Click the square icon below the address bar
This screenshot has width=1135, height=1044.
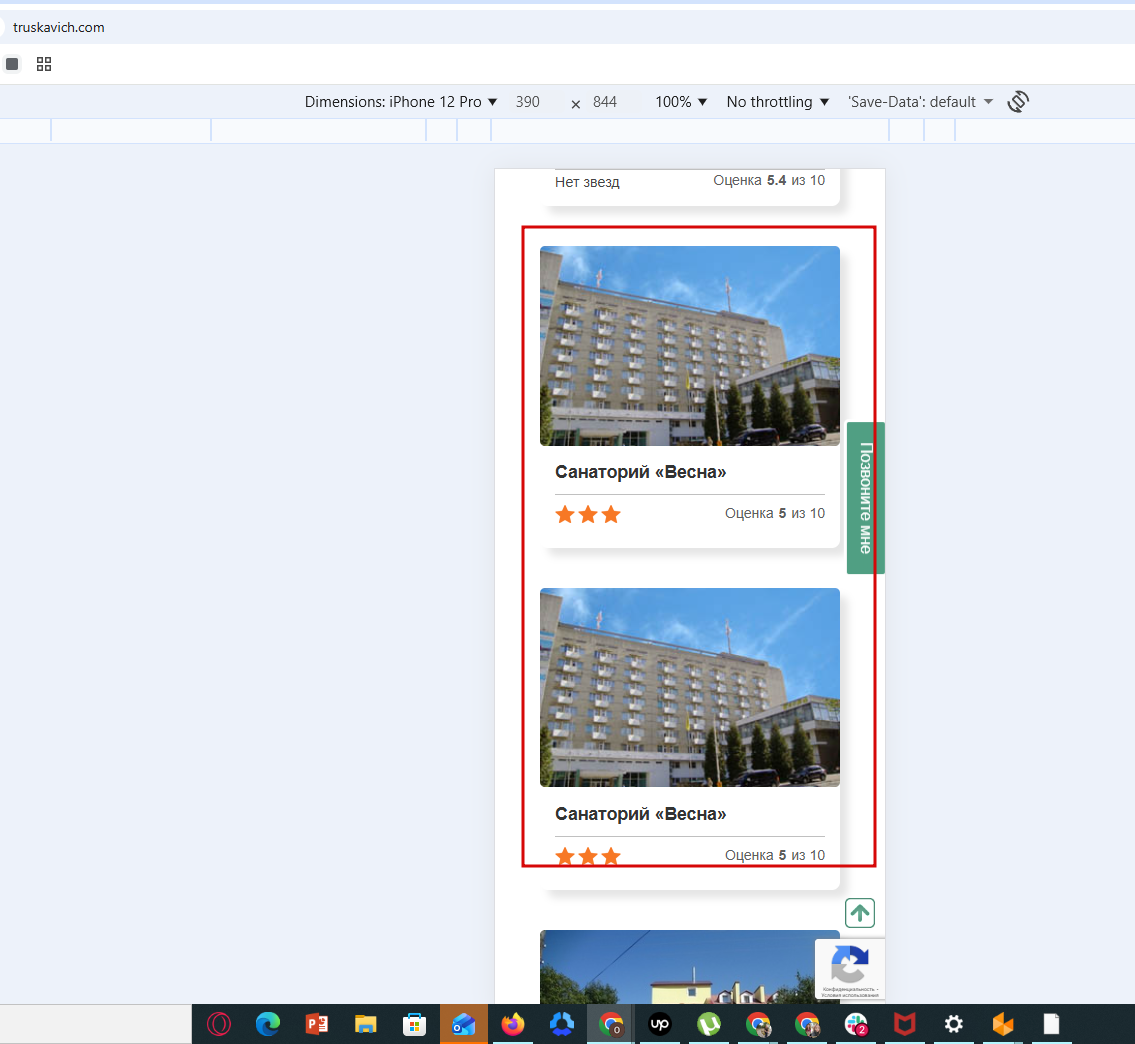pyautogui.click(x=12, y=64)
